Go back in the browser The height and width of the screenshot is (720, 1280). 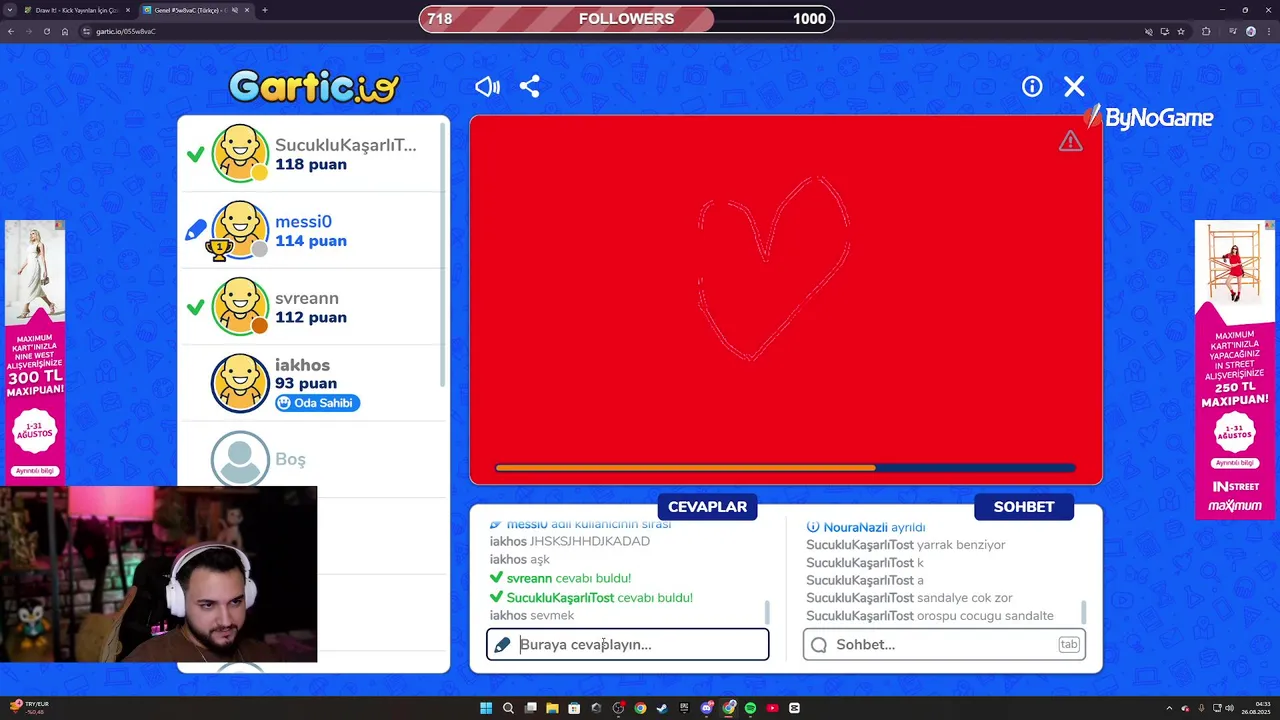tap(11, 31)
